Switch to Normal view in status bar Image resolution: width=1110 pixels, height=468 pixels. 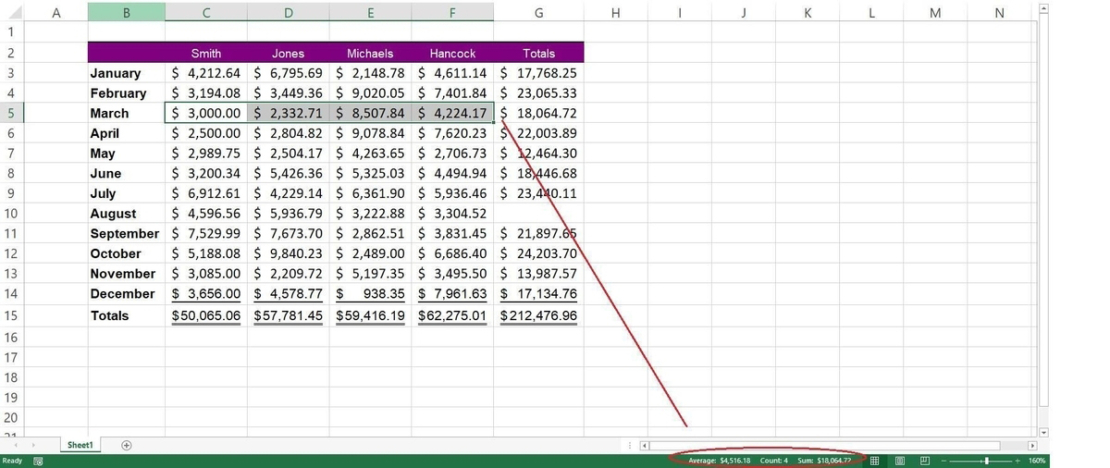(875, 461)
